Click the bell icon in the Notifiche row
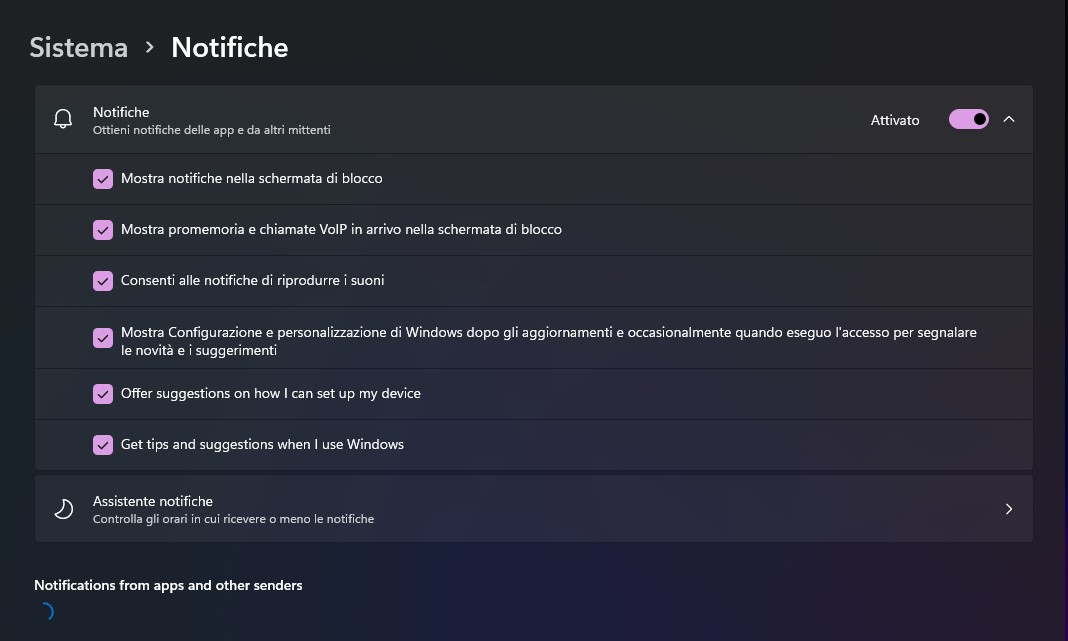1068x641 pixels. pyautogui.click(x=63, y=120)
